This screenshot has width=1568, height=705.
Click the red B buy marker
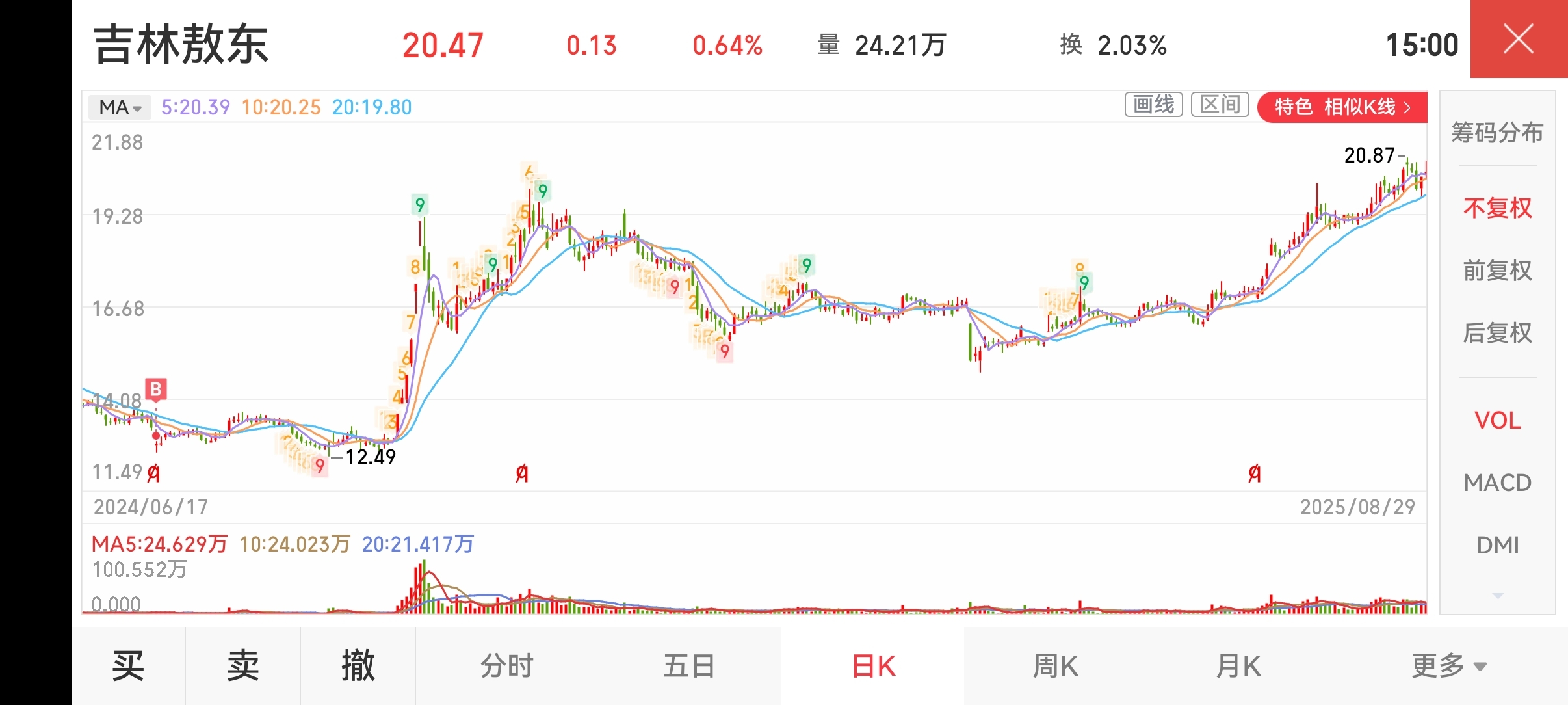[x=156, y=390]
